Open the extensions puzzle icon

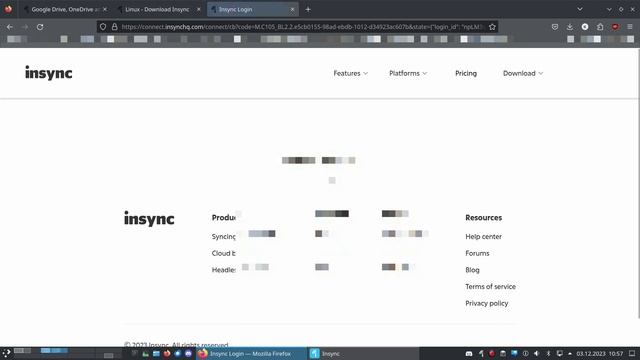tap(600, 27)
